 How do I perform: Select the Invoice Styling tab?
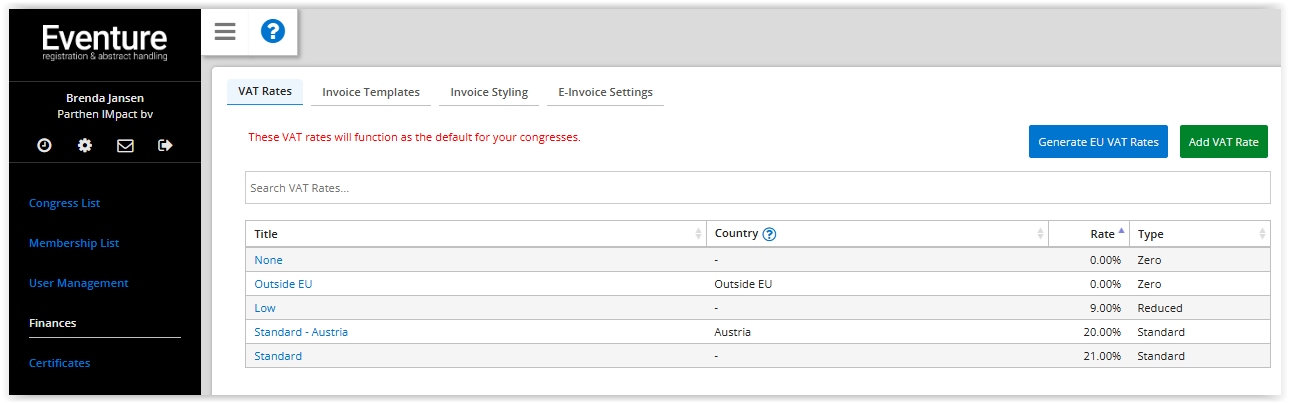click(x=489, y=92)
